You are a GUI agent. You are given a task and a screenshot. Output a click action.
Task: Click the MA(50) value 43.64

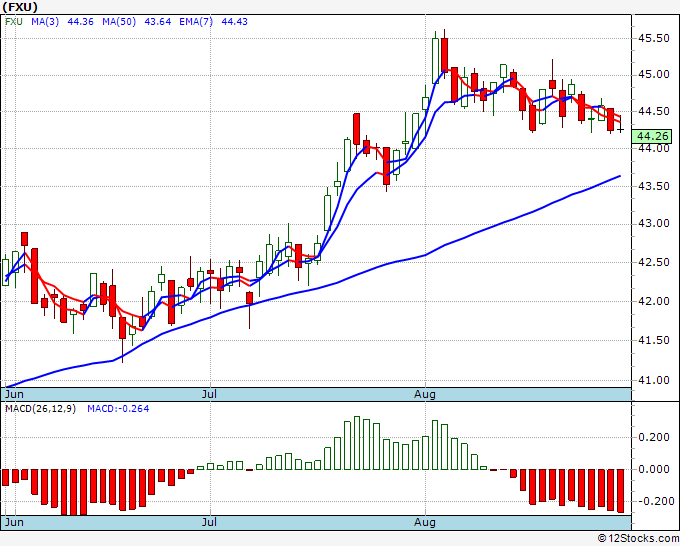(157, 22)
